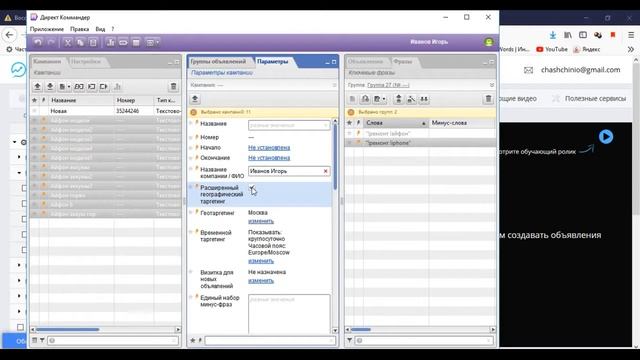This screenshot has height=360, width=640.
Task: Open the dropdown in phrases toolbar
Action: point(380,99)
